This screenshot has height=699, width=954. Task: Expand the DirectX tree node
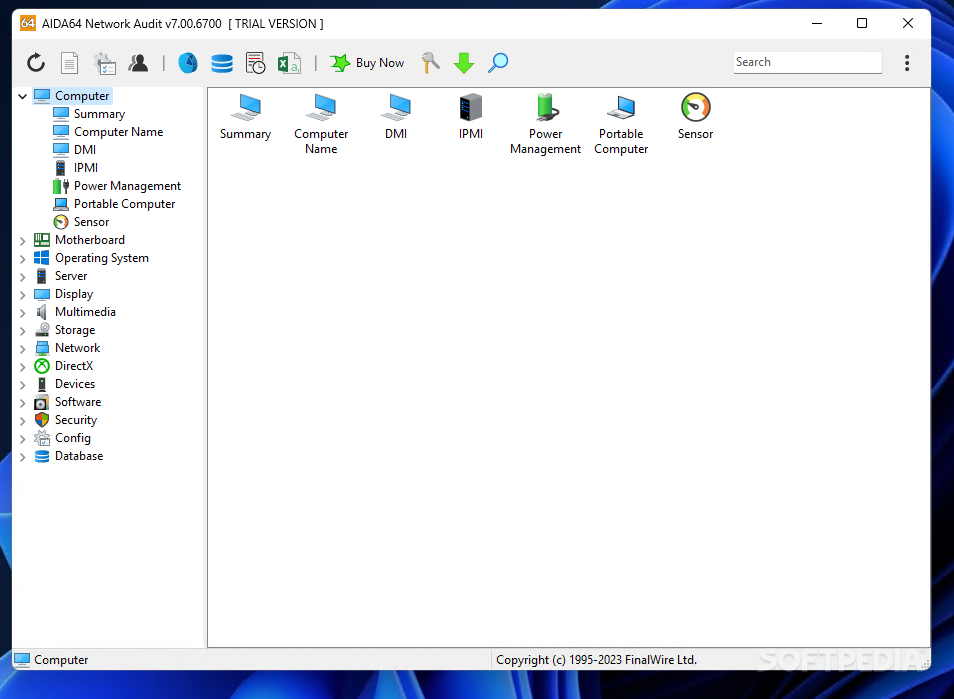[x=23, y=367]
